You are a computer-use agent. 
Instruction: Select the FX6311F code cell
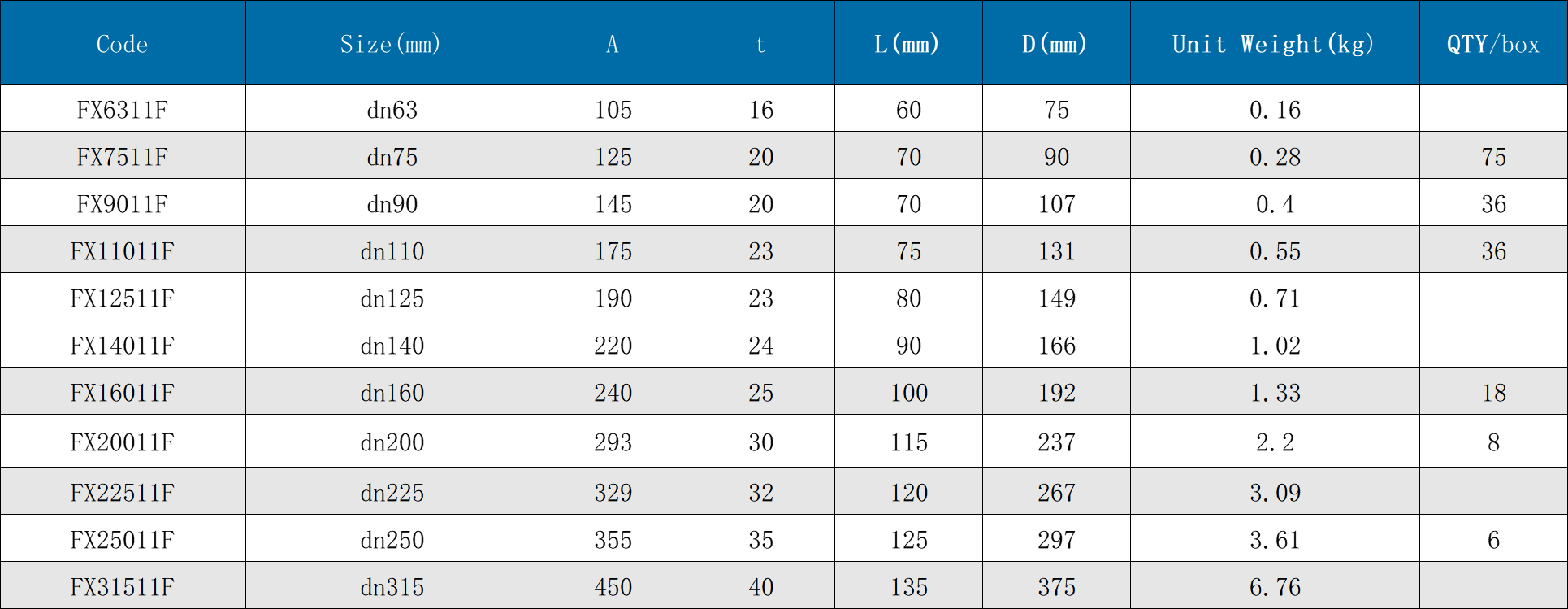click(x=123, y=110)
